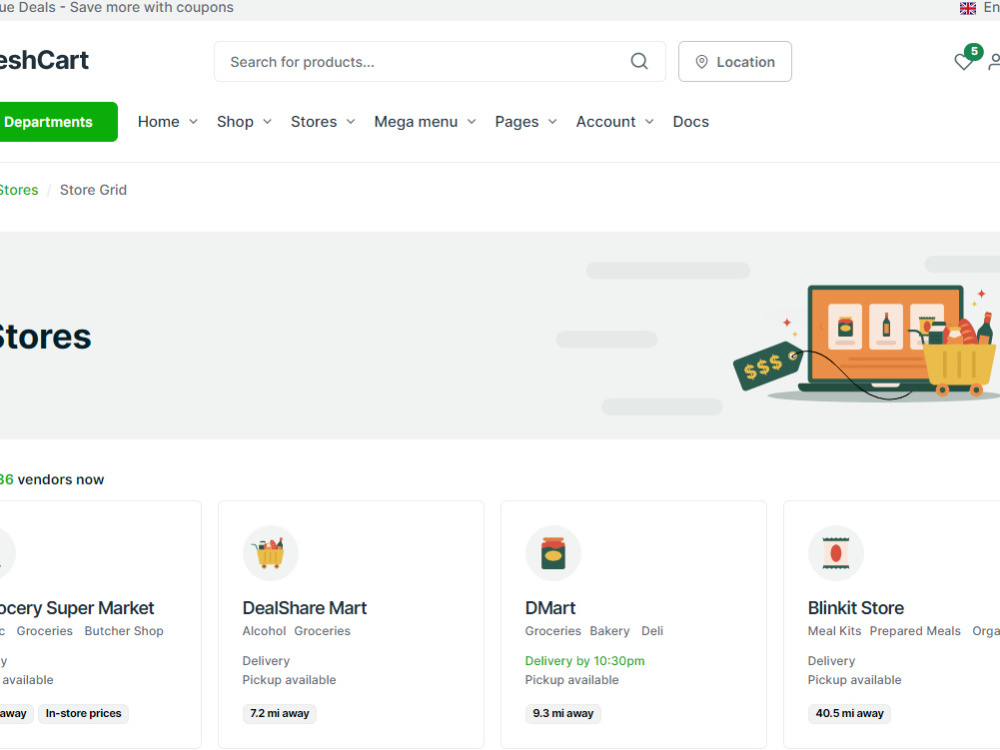Image resolution: width=1000 pixels, height=750 pixels.
Task: Click the wishlist heart icon
Action: coord(963,62)
